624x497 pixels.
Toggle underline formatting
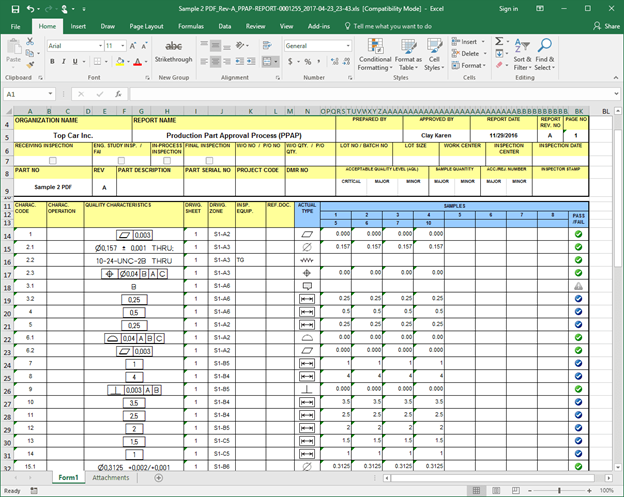point(72,60)
